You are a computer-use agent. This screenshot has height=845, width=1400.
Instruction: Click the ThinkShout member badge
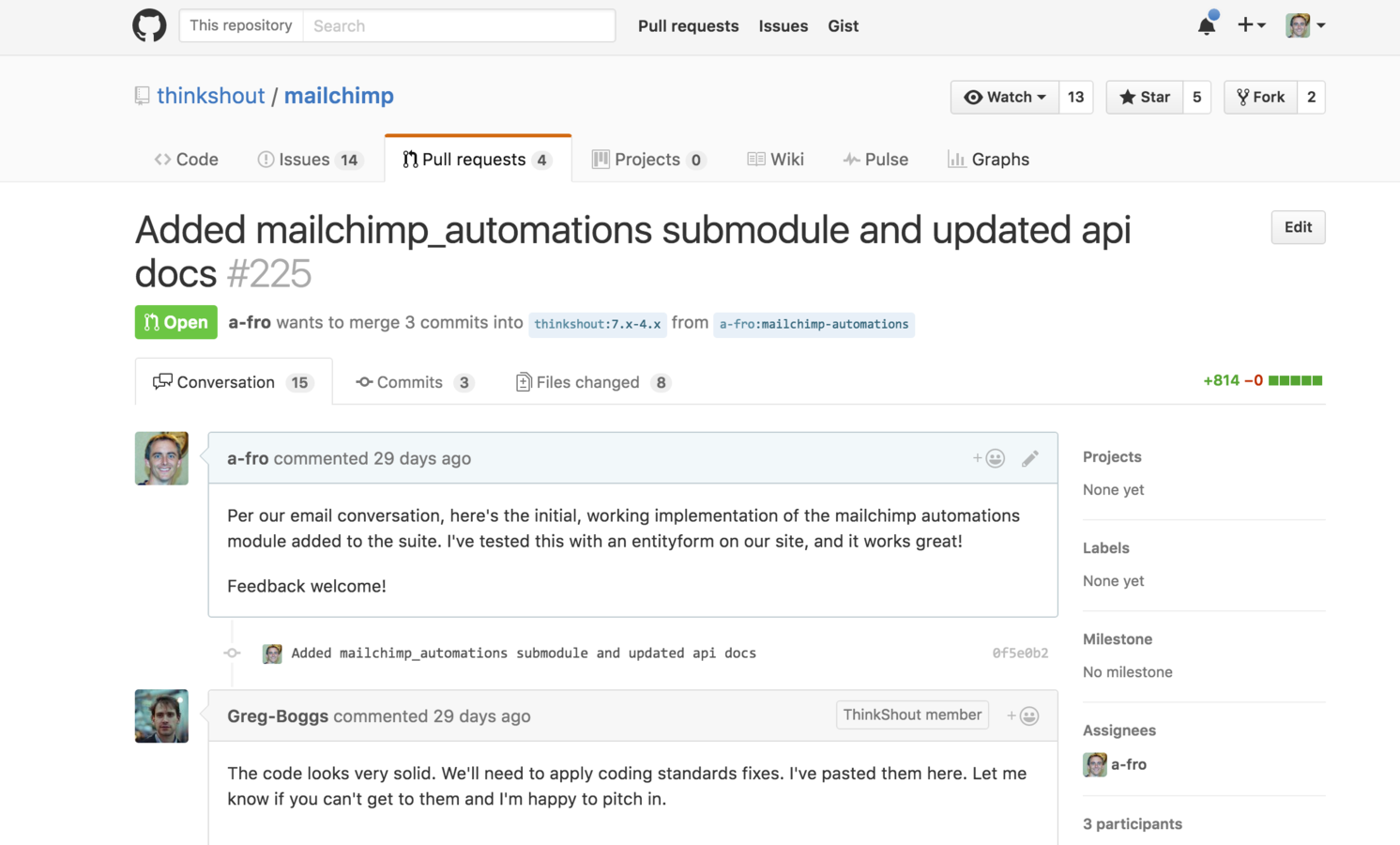pos(912,714)
